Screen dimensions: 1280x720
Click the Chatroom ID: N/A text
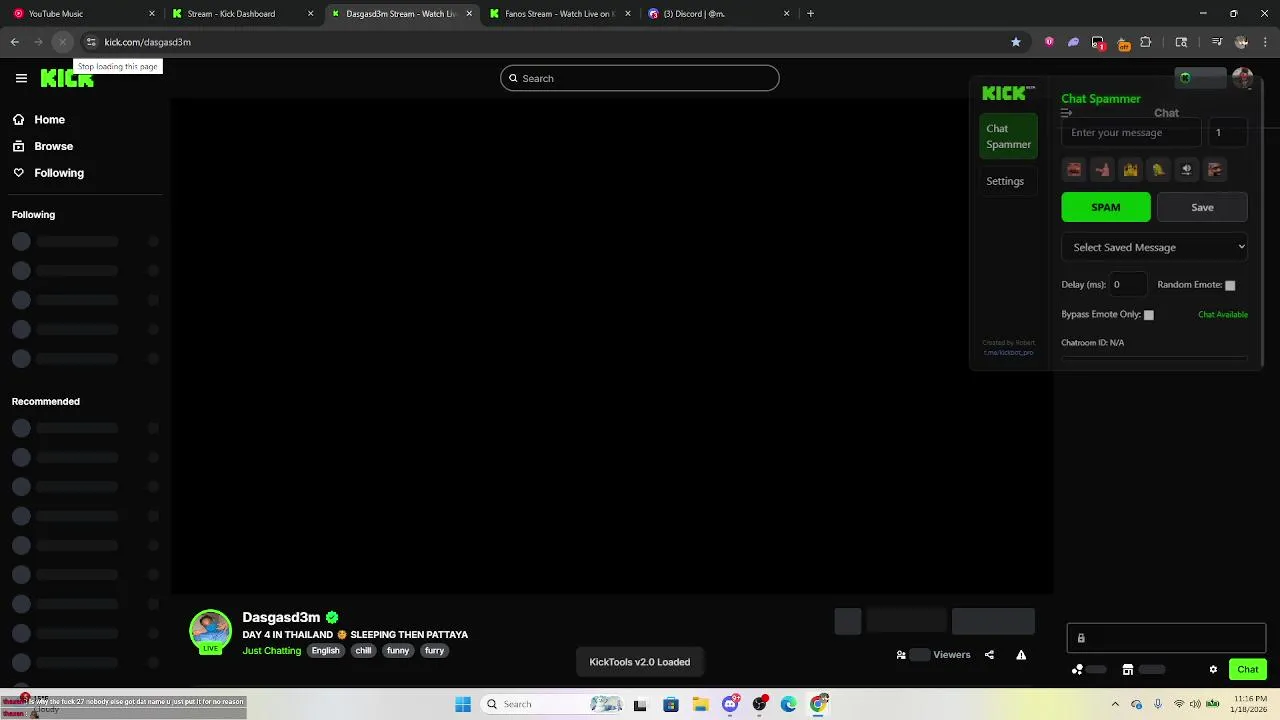coord(1093,342)
